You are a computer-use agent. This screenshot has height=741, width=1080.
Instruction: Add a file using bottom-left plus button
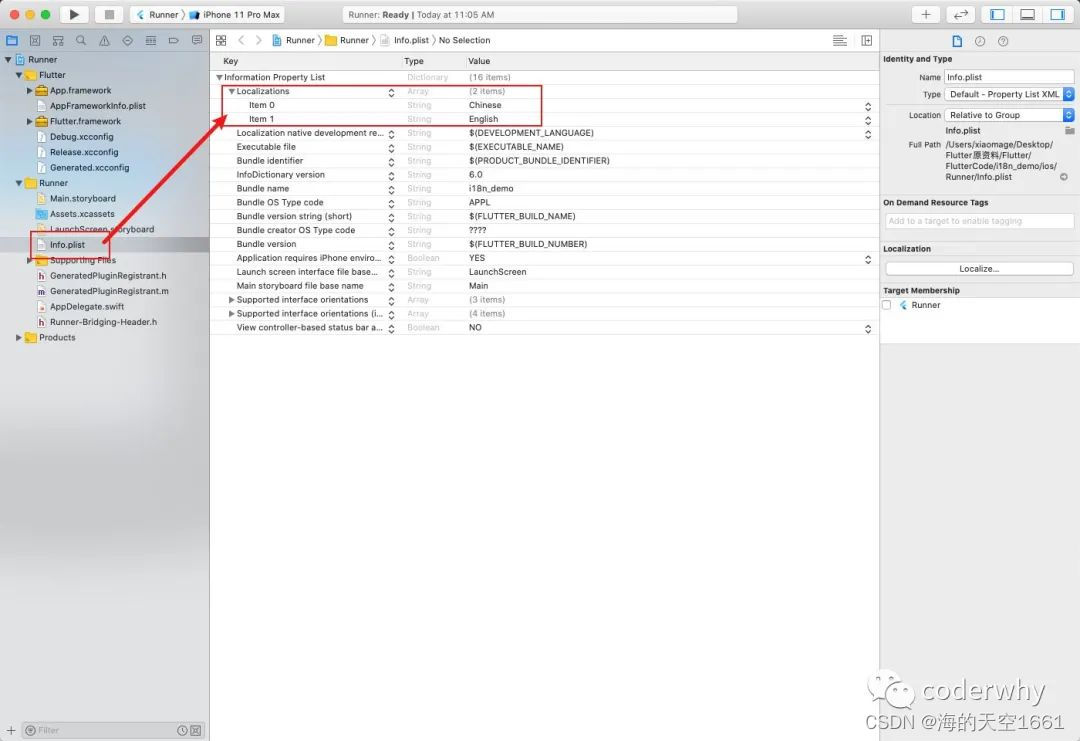11,730
